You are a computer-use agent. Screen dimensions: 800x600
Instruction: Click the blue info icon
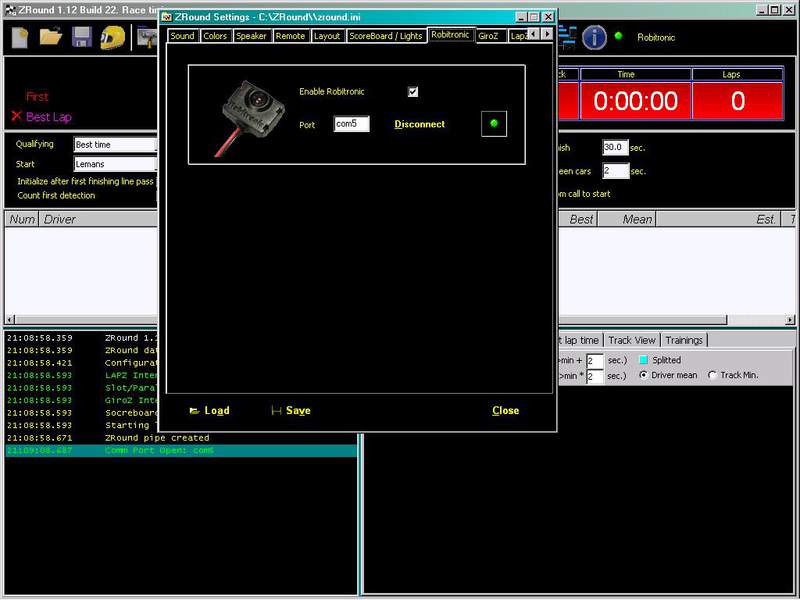[594, 38]
